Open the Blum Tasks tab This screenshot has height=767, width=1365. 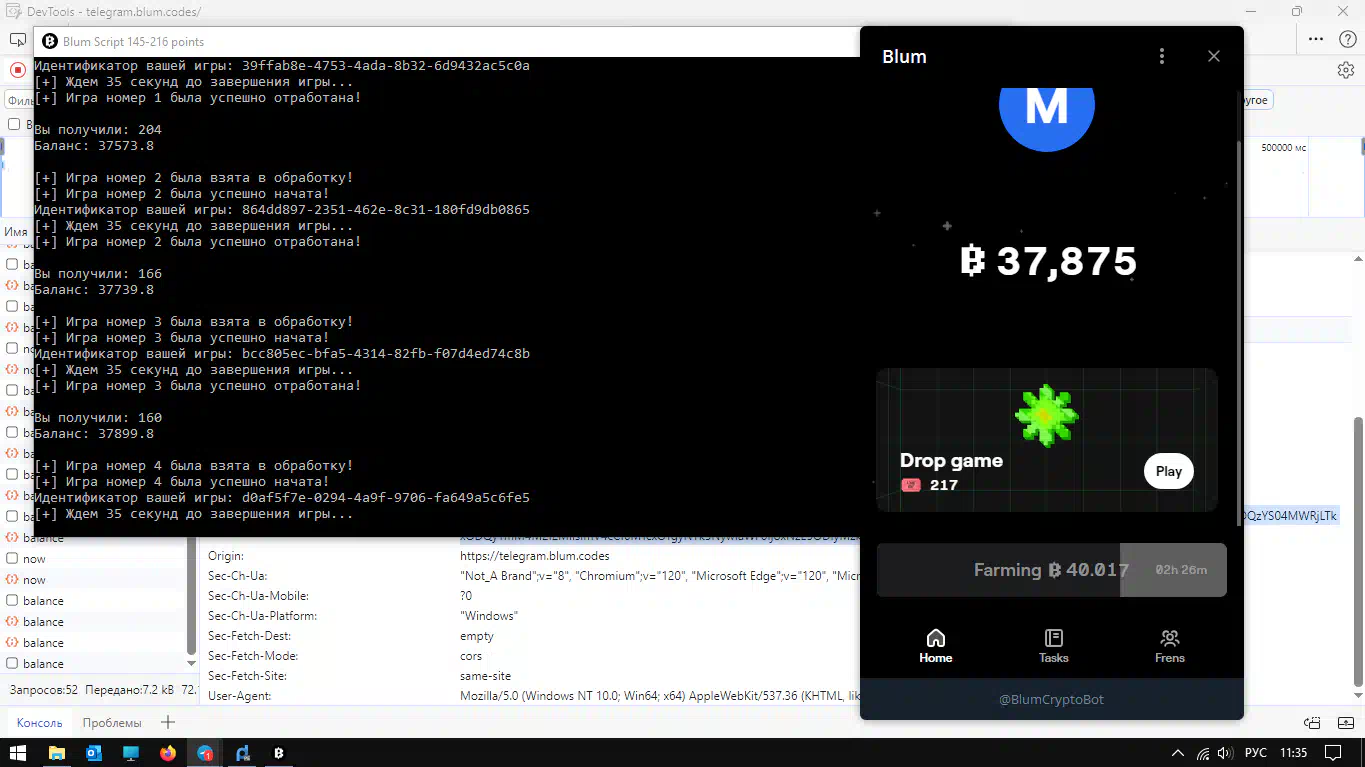point(1053,646)
